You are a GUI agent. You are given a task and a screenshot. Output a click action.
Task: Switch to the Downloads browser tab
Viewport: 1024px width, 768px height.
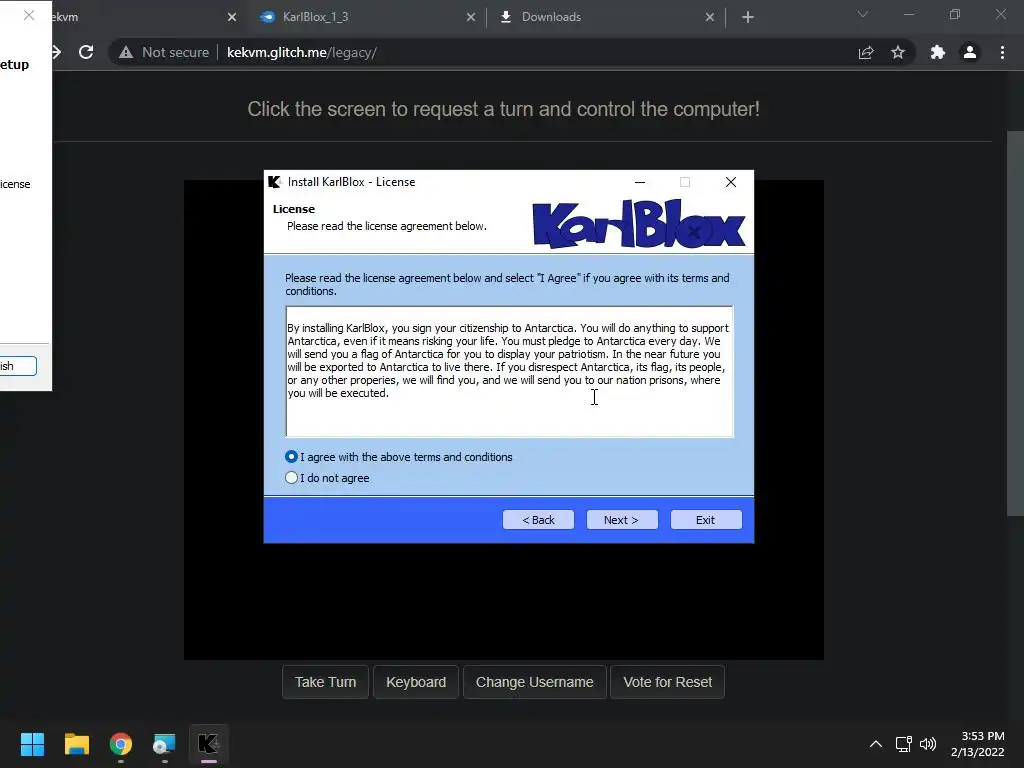[x=604, y=17]
